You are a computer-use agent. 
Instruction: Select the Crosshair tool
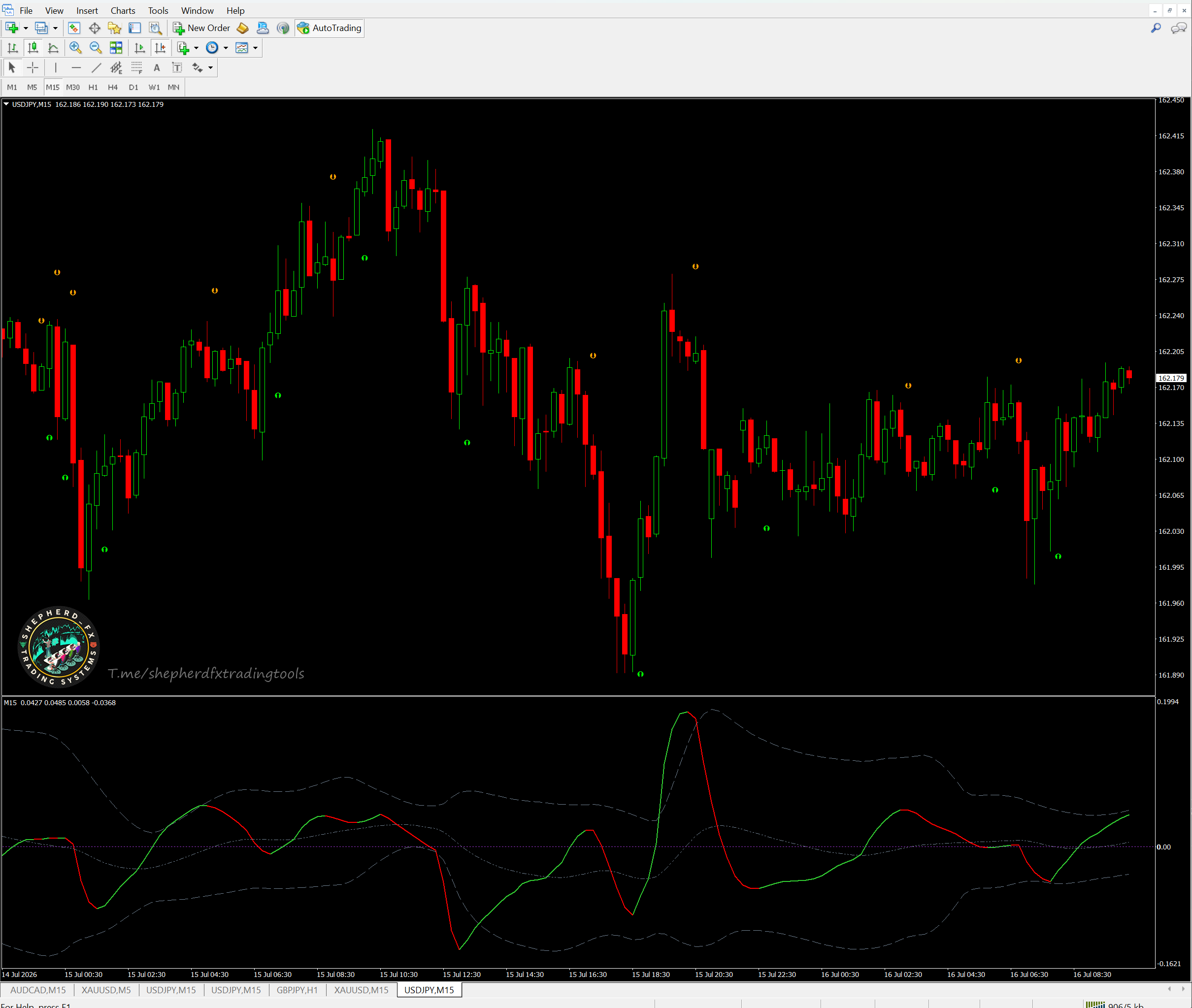tap(33, 68)
